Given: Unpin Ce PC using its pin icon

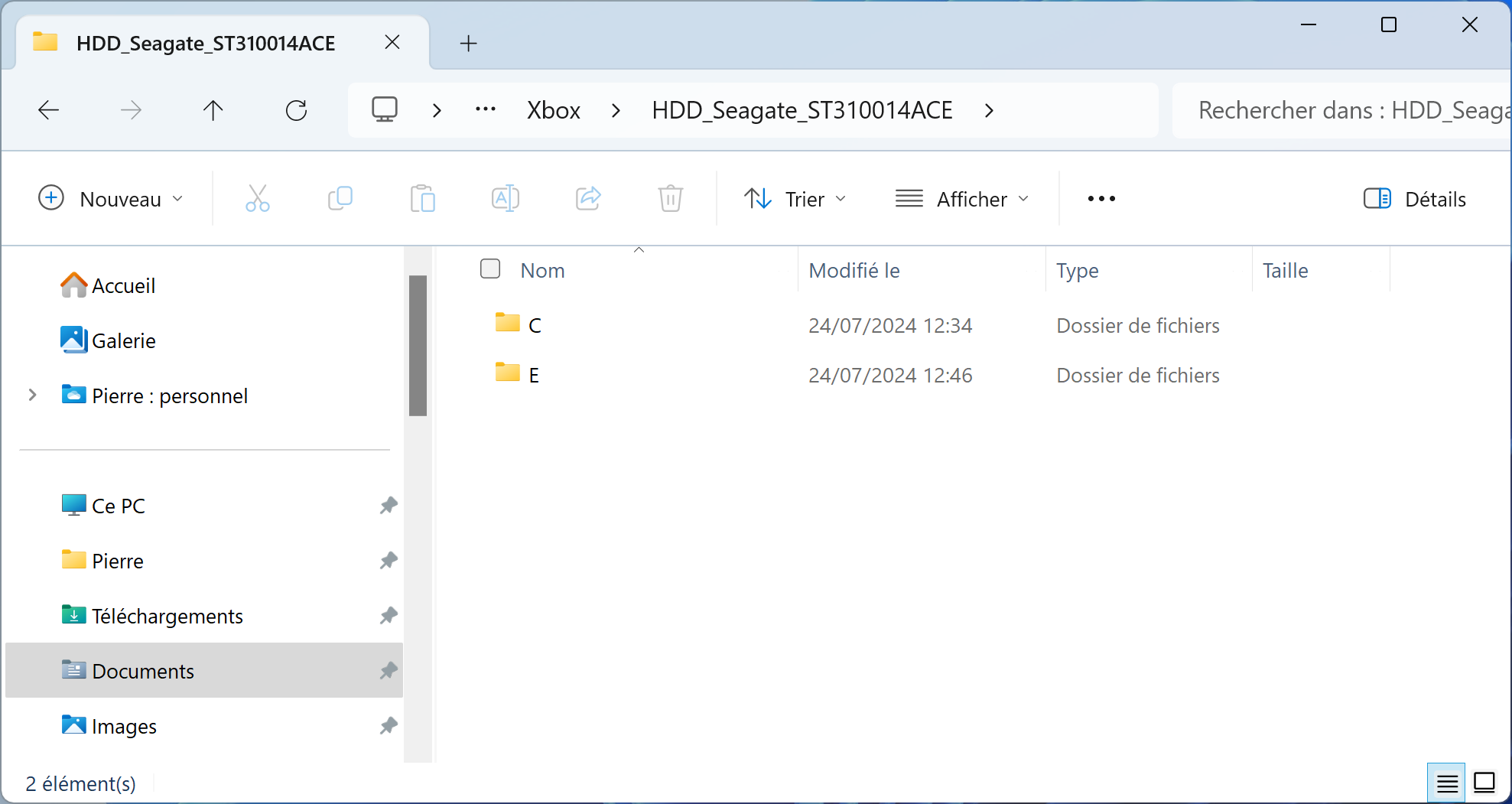Looking at the screenshot, I should point(389,506).
